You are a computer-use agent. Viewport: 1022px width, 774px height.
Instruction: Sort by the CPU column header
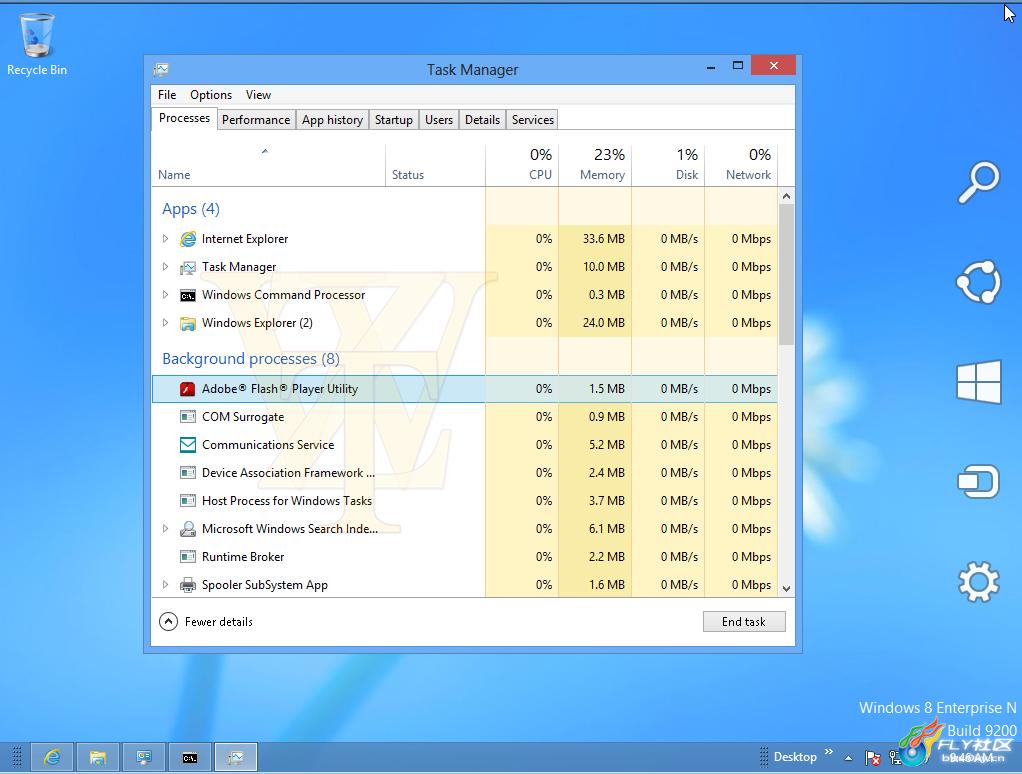click(521, 165)
